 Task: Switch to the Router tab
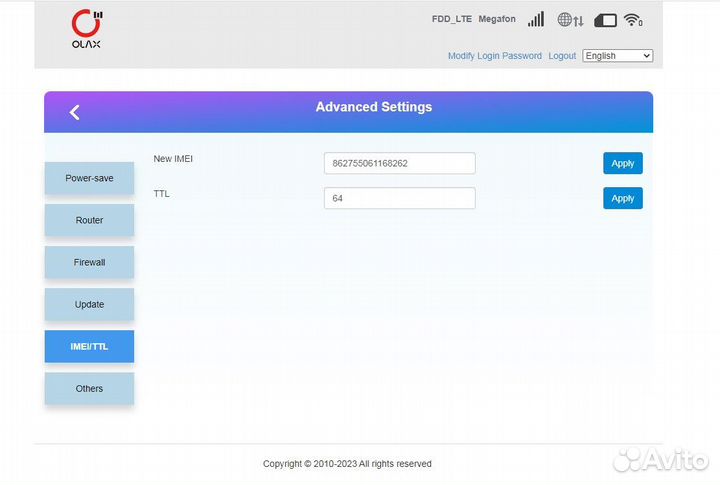click(x=89, y=220)
